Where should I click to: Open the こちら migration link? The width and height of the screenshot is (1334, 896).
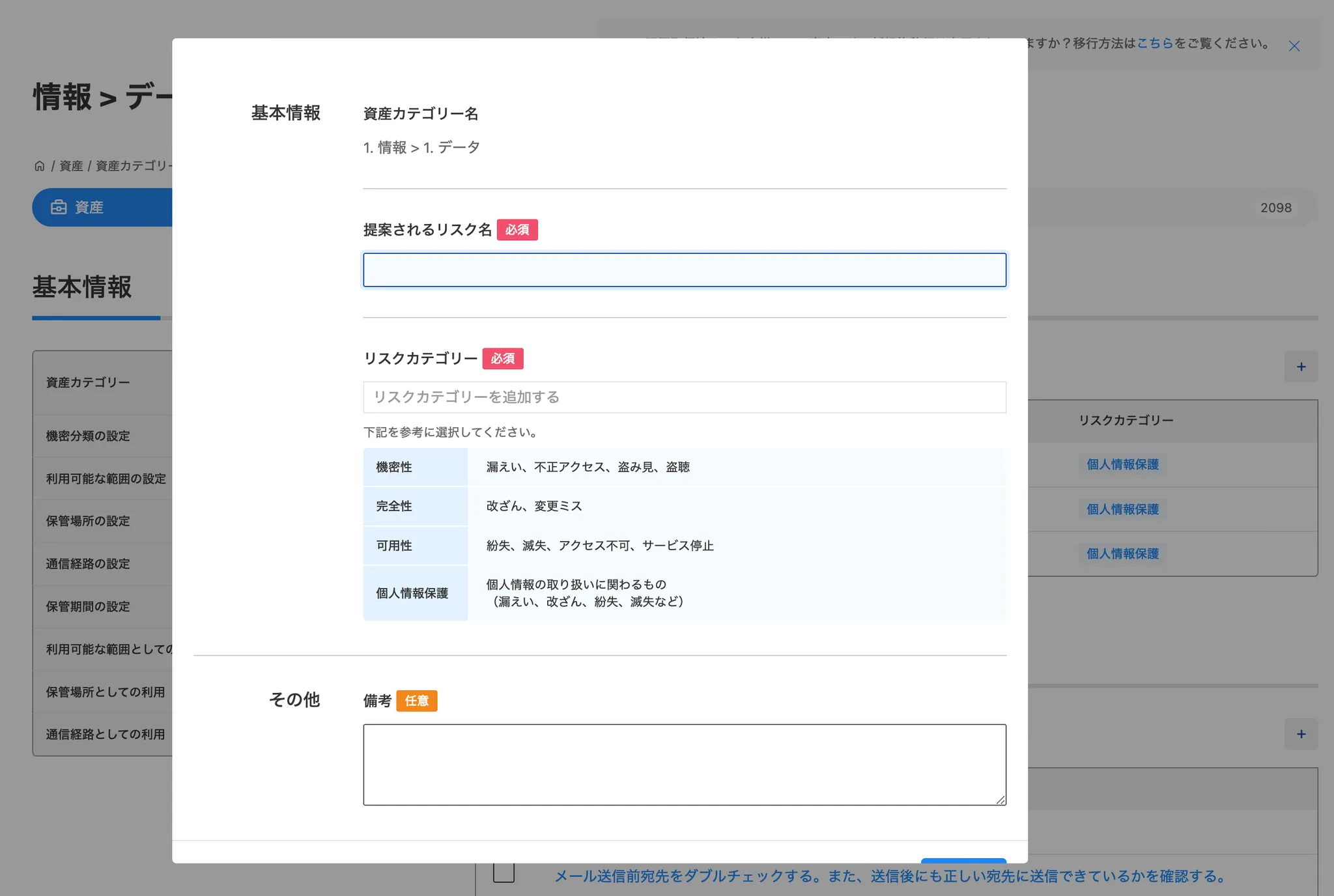(x=1154, y=43)
